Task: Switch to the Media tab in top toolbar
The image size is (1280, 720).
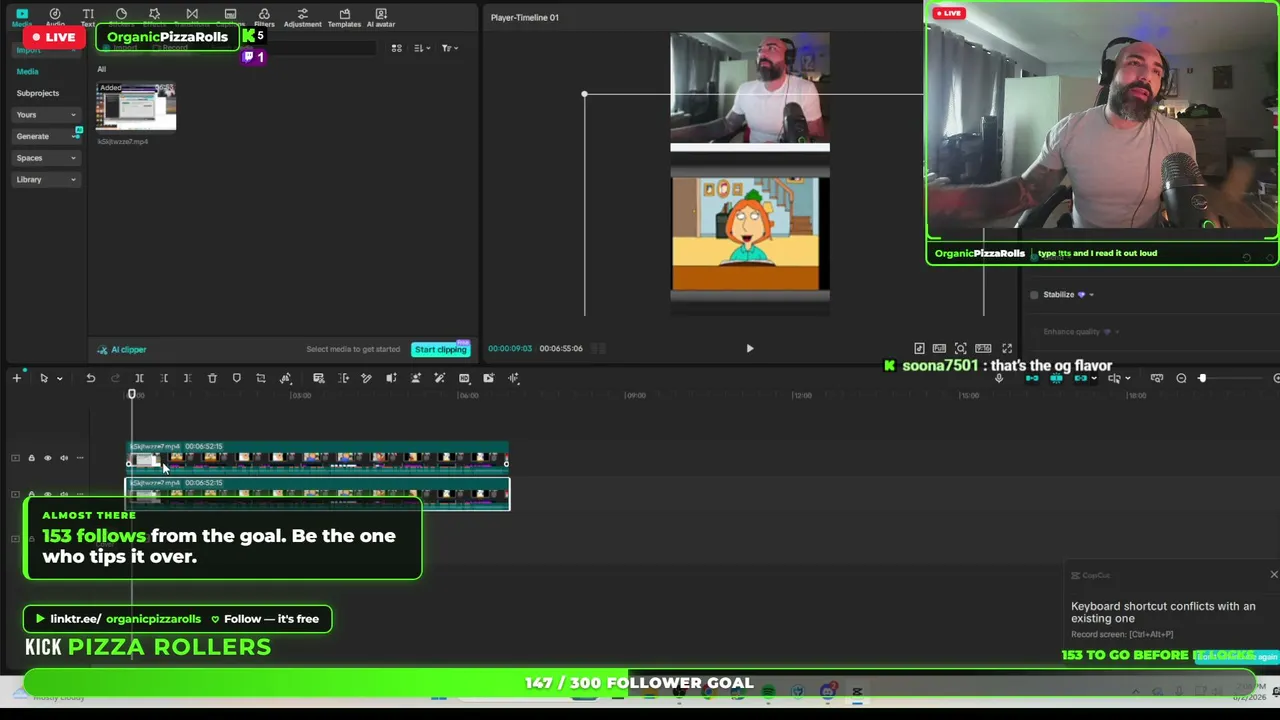Action: point(22,18)
